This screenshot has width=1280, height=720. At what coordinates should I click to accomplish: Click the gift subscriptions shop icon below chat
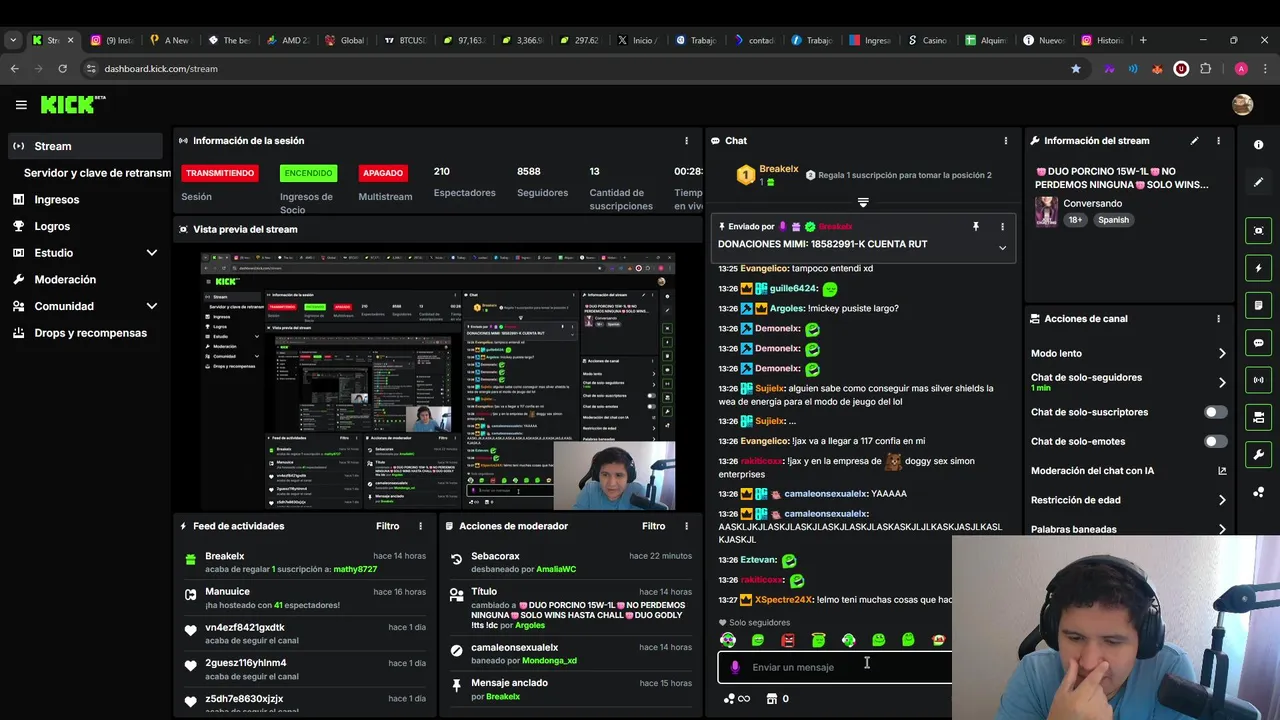tap(771, 699)
